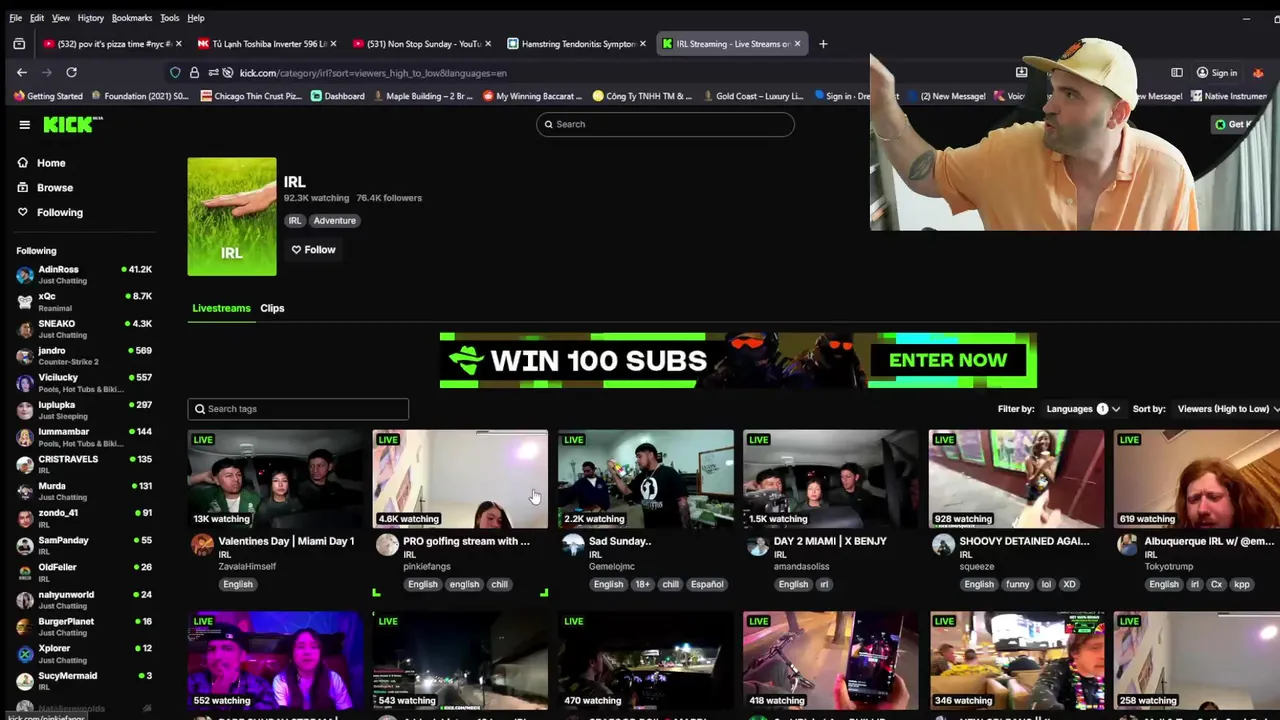Screen dimensions: 1280x720
Task: Click BurgerPlanet in Following list
Action: pos(84,626)
